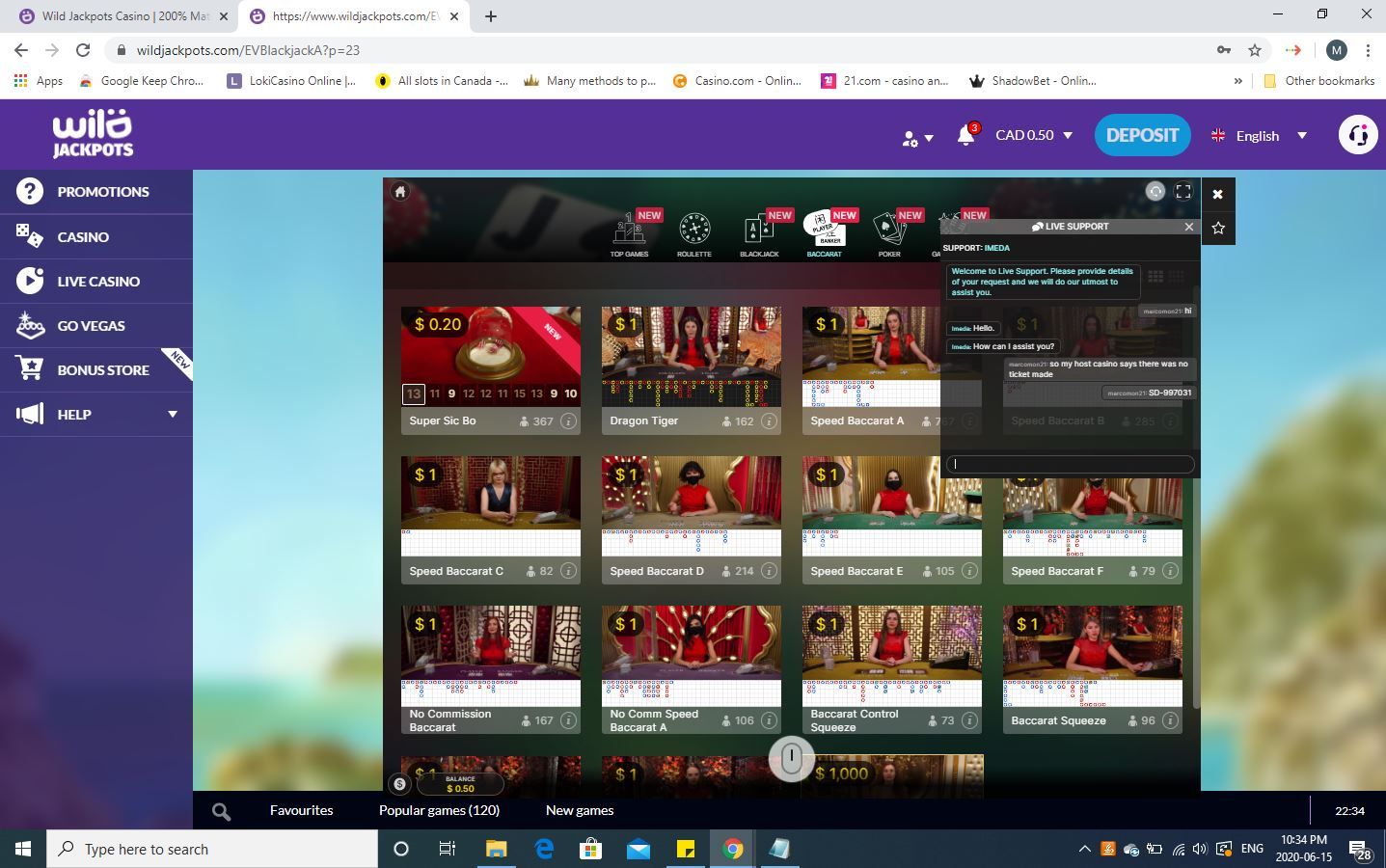Open File Explorer from the taskbar
1386x868 pixels.
point(496,849)
